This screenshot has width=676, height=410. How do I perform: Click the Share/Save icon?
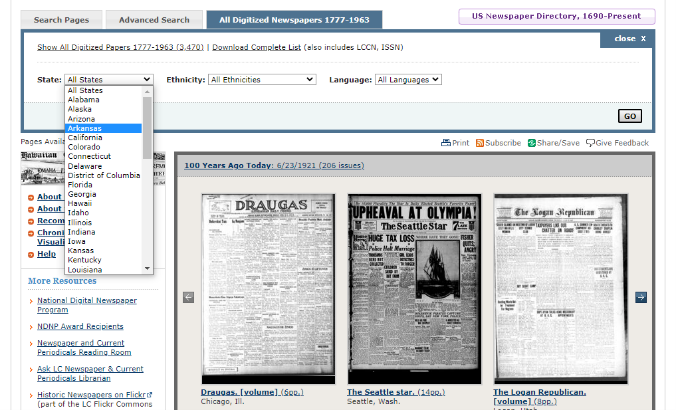pyautogui.click(x=532, y=143)
